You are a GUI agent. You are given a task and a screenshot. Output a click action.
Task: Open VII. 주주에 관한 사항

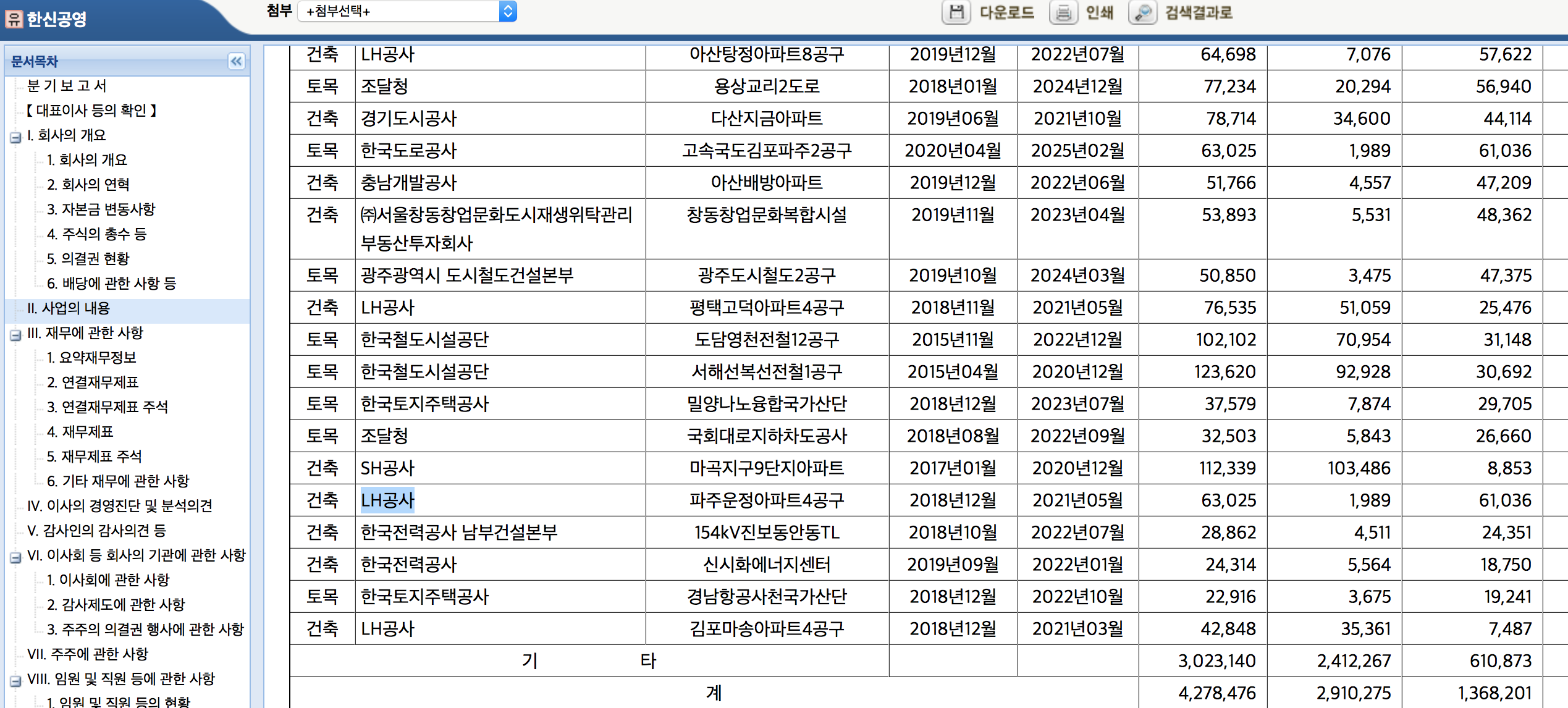point(88,654)
